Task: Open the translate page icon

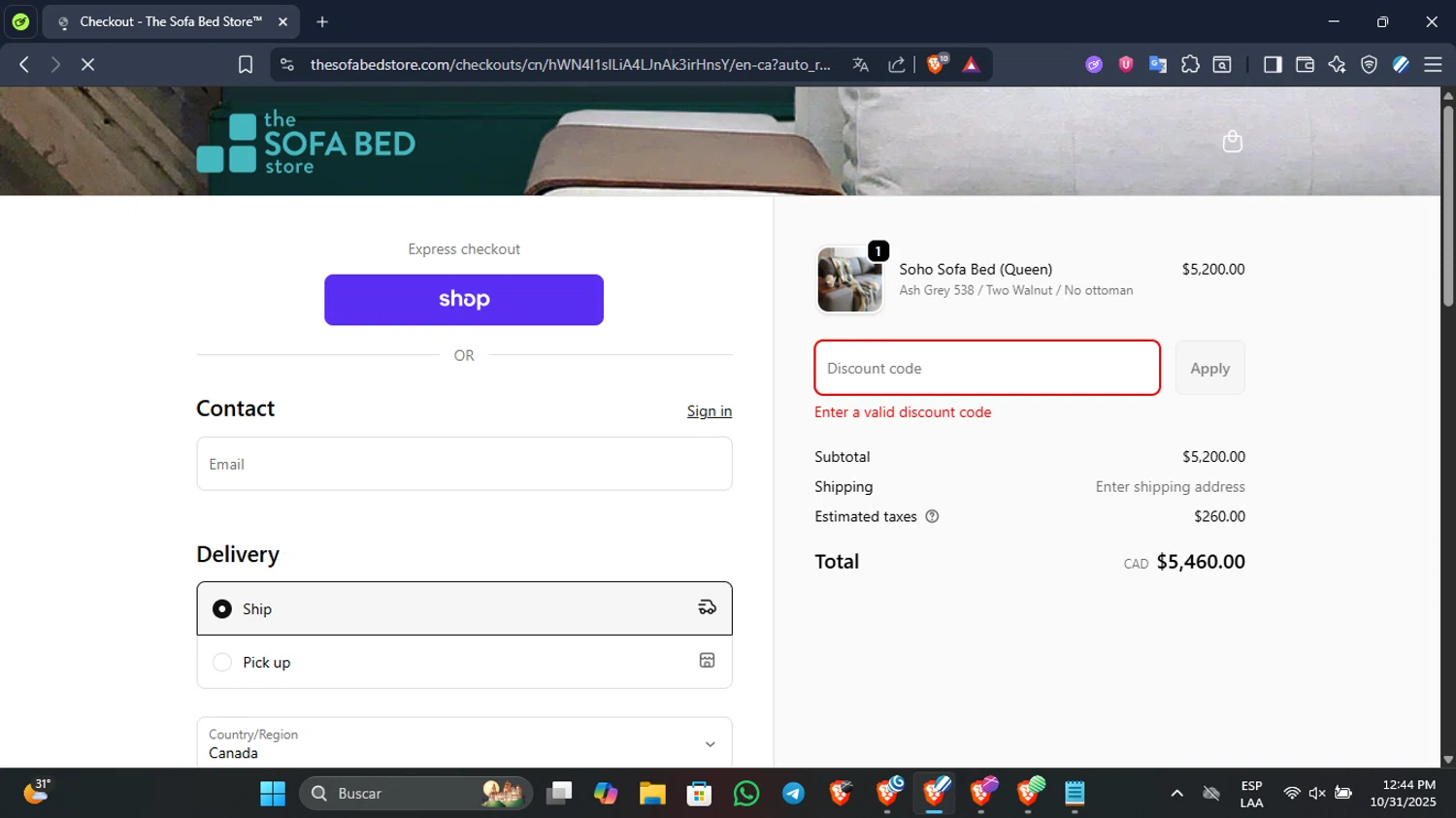Action: [x=860, y=64]
